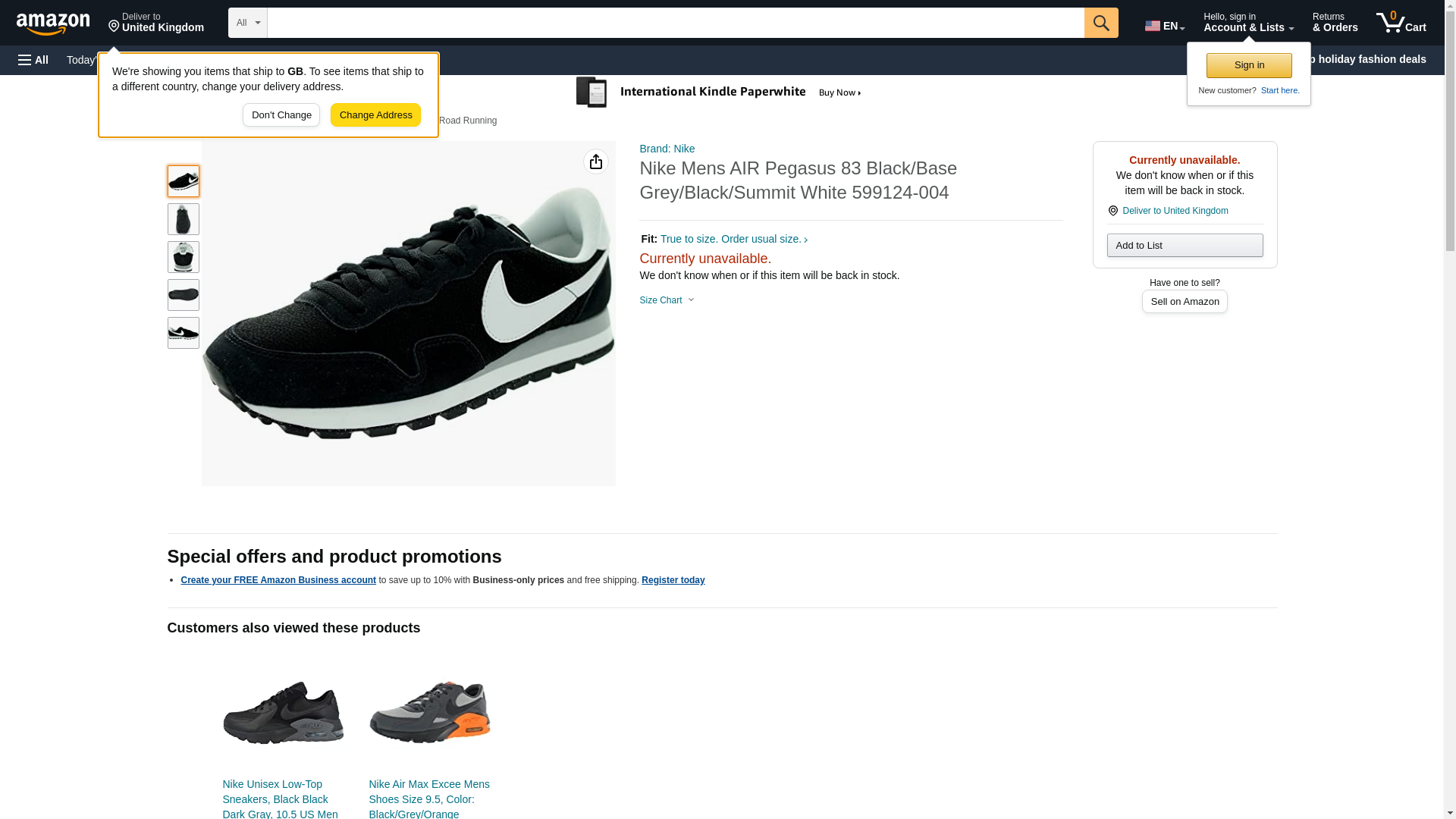Open the All hamburger menu
This screenshot has height=819, width=1456.
pos(33,60)
